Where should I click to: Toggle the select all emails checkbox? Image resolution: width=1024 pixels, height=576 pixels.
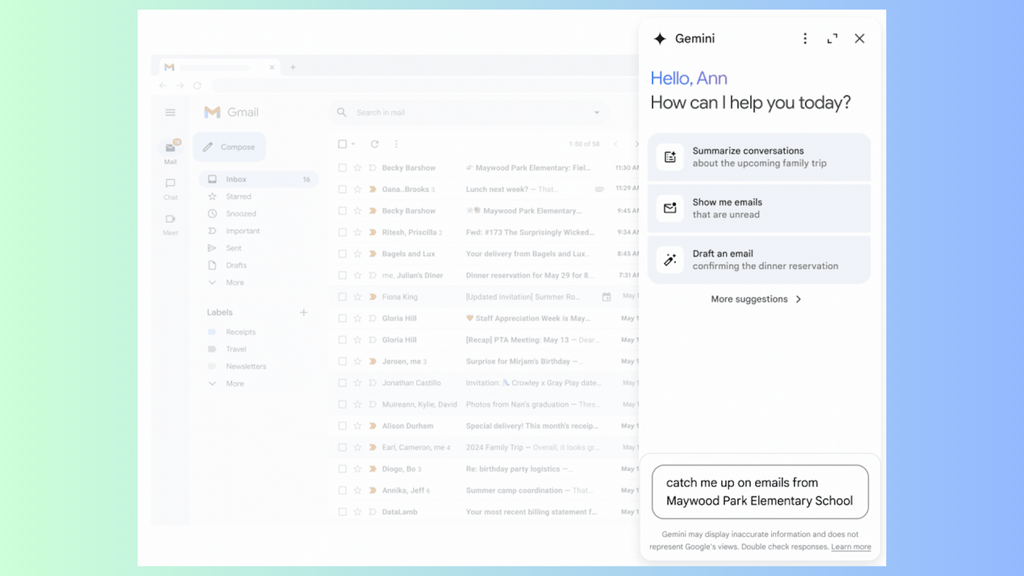[x=342, y=144]
